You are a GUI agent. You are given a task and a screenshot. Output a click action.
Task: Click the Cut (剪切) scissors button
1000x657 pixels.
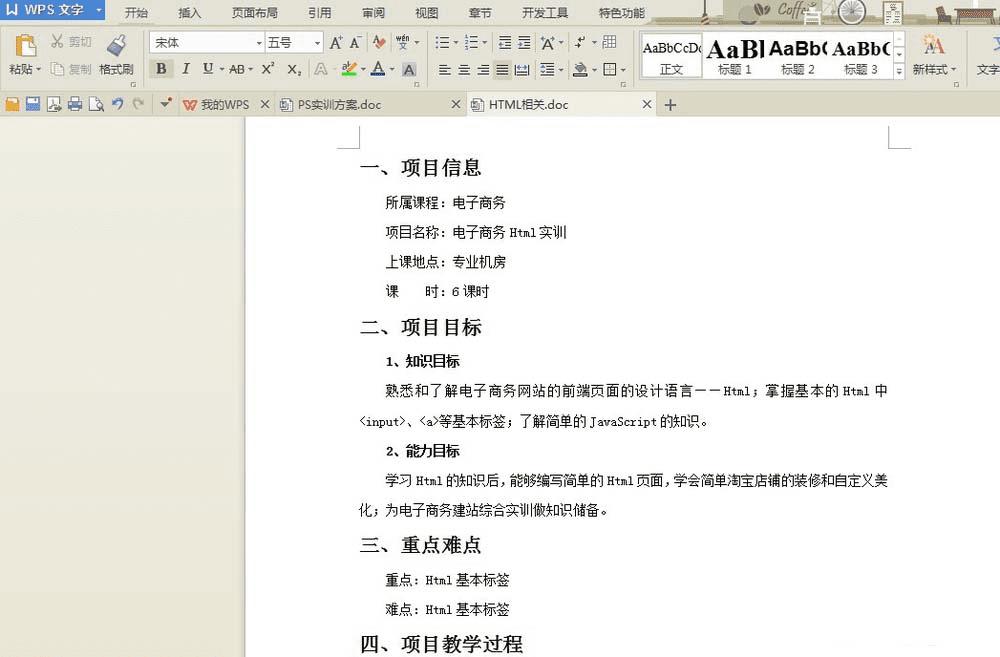click(x=71, y=42)
